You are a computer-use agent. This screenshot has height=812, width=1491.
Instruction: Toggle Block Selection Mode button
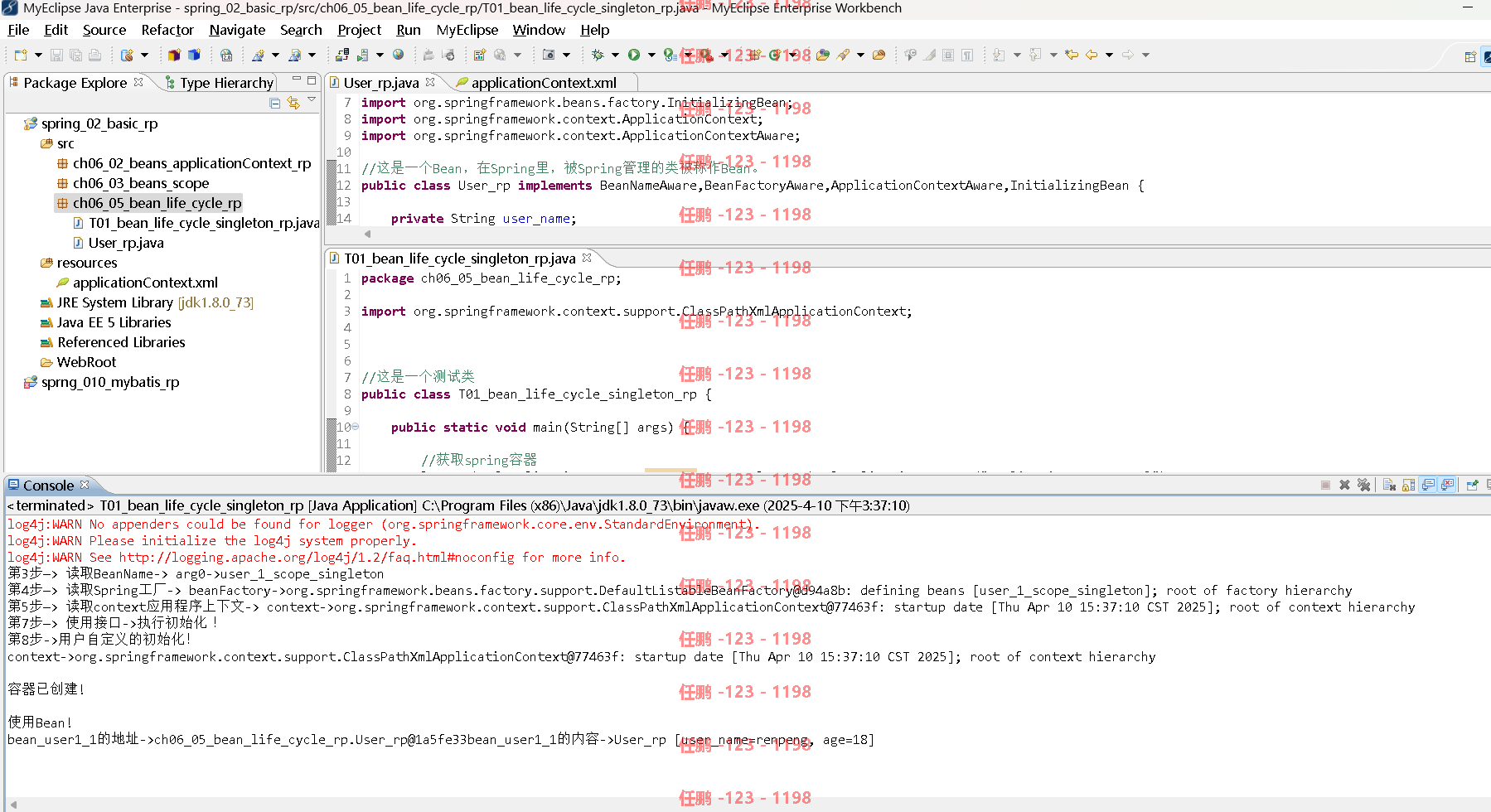(948, 55)
